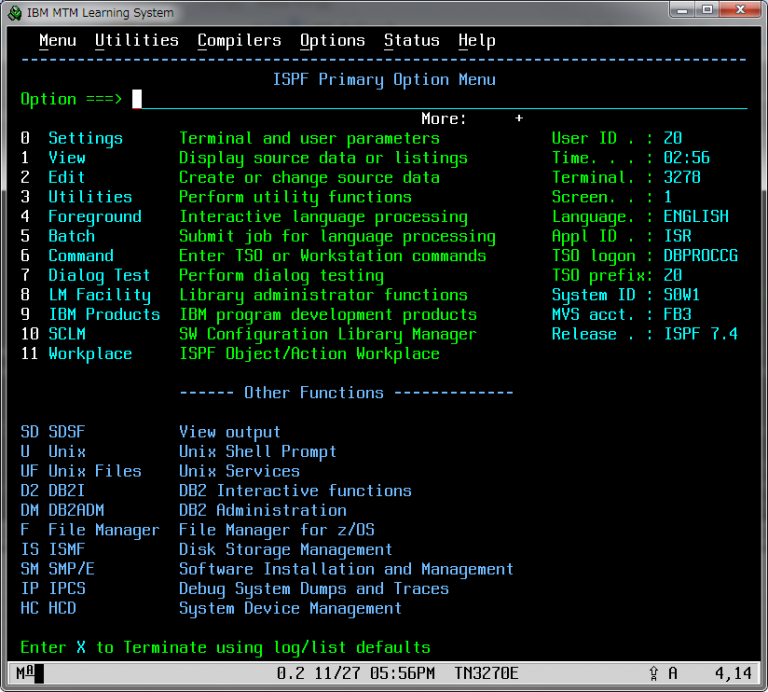Click the More: + scroll indicator
This screenshot has height=692, width=768.
pyautogui.click(x=519, y=119)
